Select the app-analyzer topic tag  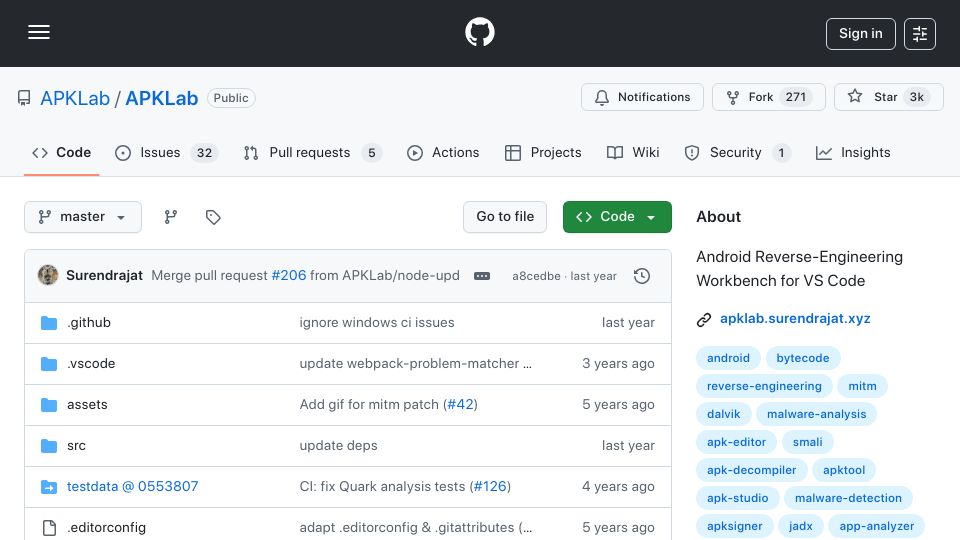click(876, 527)
